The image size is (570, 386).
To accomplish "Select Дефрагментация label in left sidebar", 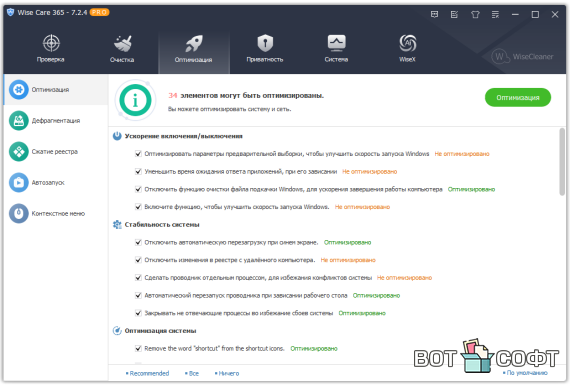I will [56, 121].
